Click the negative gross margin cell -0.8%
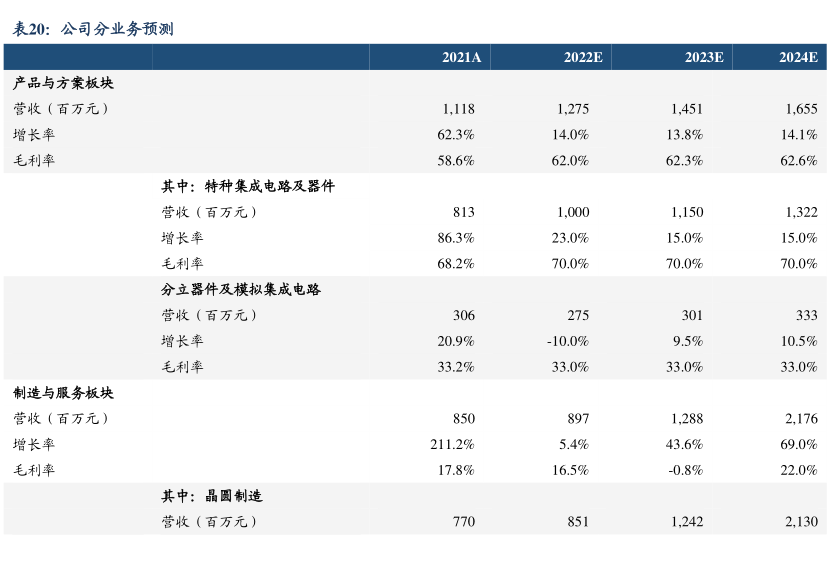830x562 pixels. click(685, 470)
